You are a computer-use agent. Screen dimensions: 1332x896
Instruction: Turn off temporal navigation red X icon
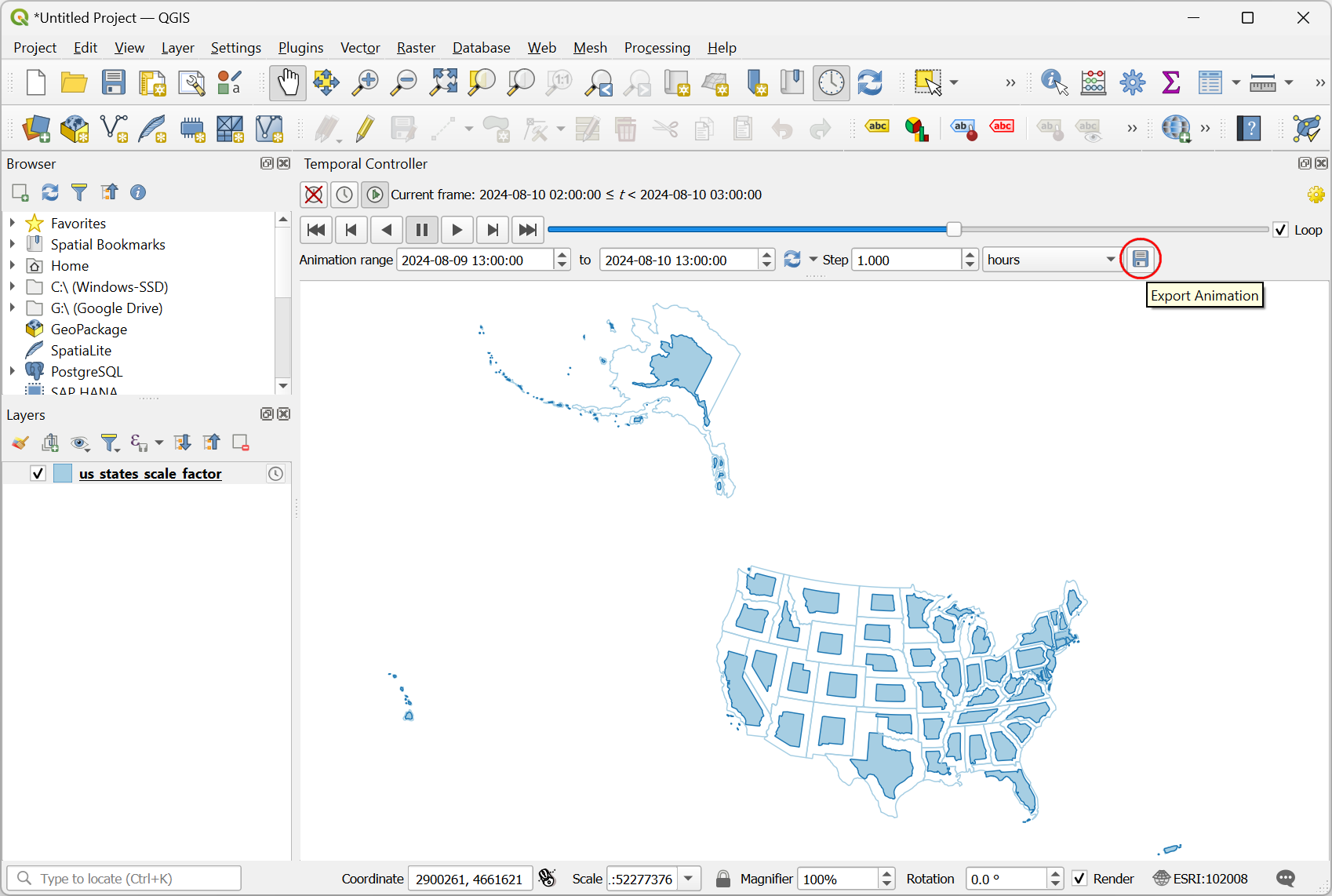pos(314,195)
